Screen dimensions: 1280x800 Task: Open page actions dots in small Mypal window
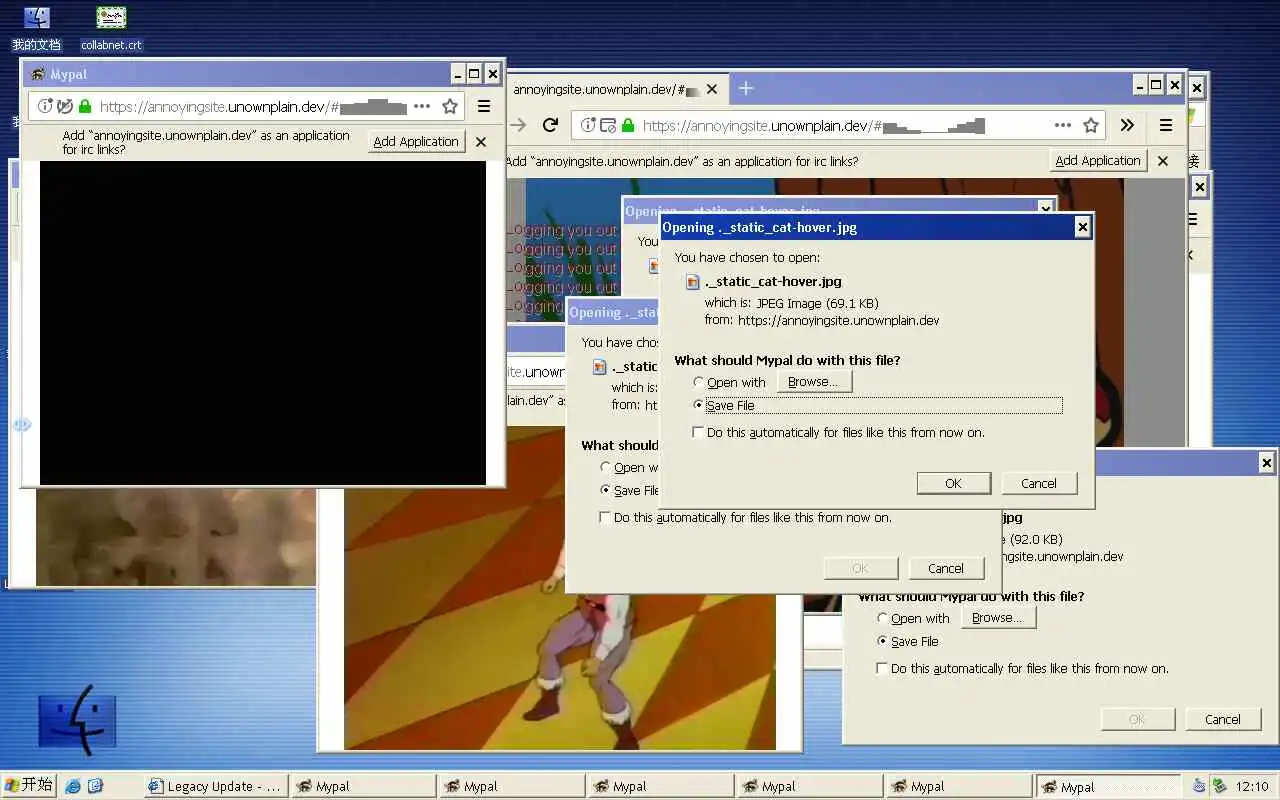tap(422, 106)
